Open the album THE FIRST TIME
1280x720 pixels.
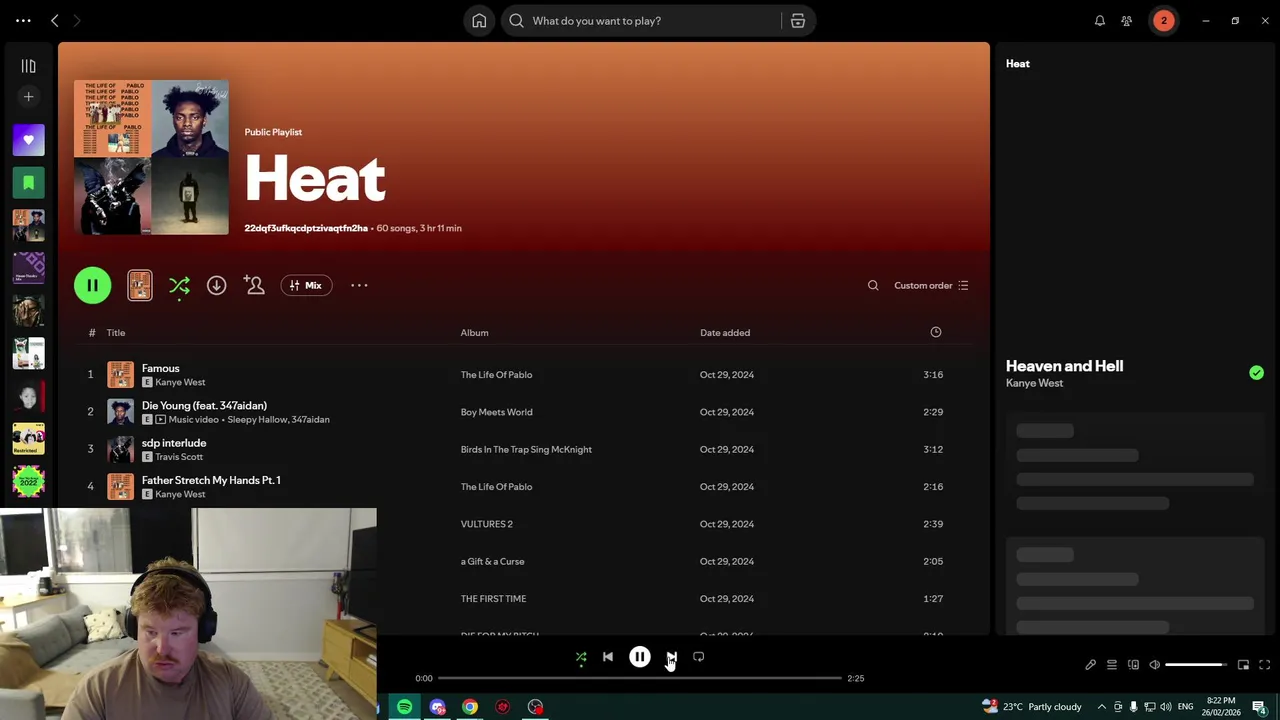pyautogui.click(x=493, y=599)
